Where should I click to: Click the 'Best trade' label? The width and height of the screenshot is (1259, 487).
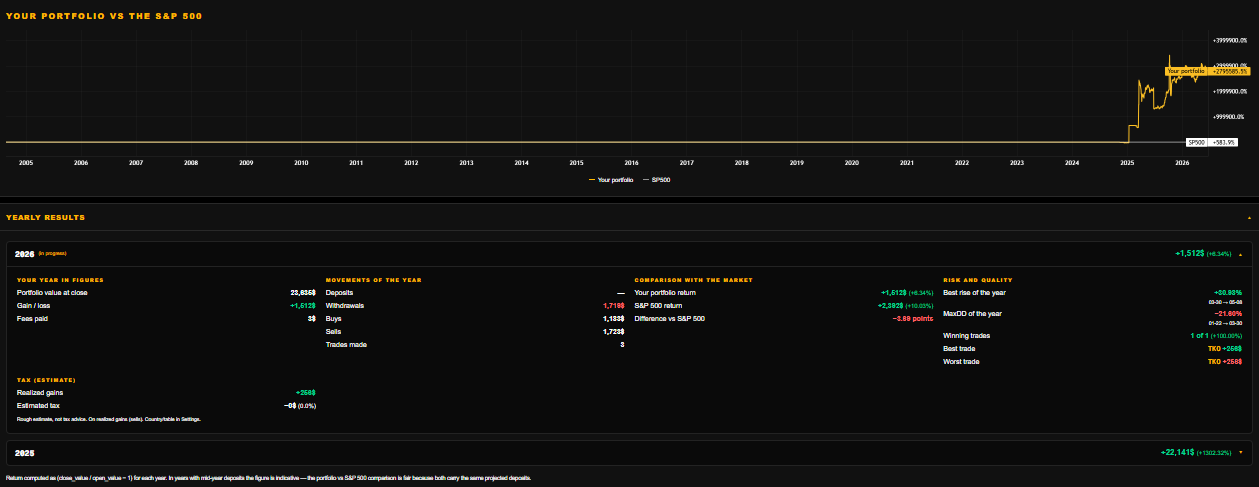(959, 348)
